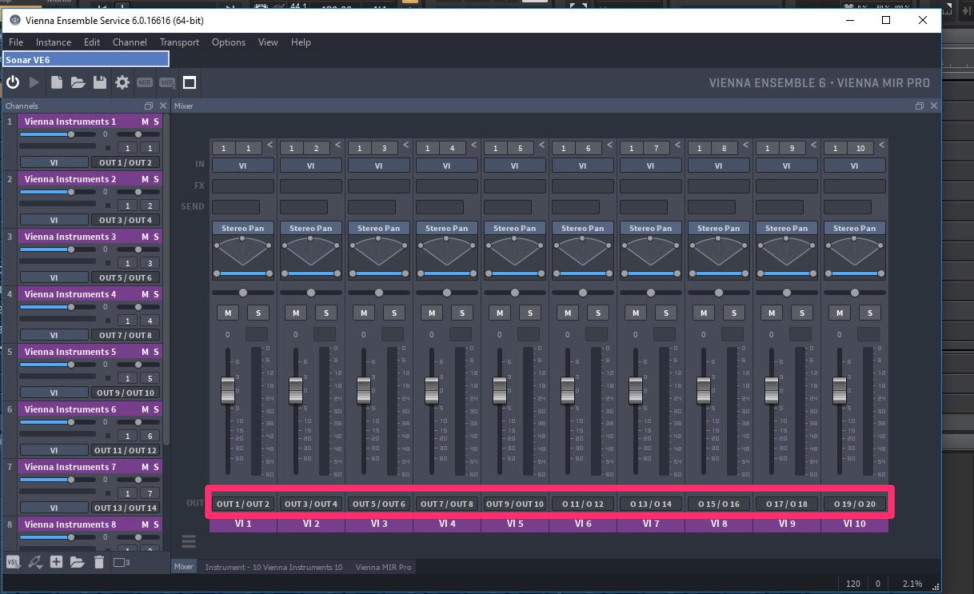This screenshot has height=594, width=974.
Task: Click the white window-frame icon in toolbar
Action: click(x=189, y=82)
